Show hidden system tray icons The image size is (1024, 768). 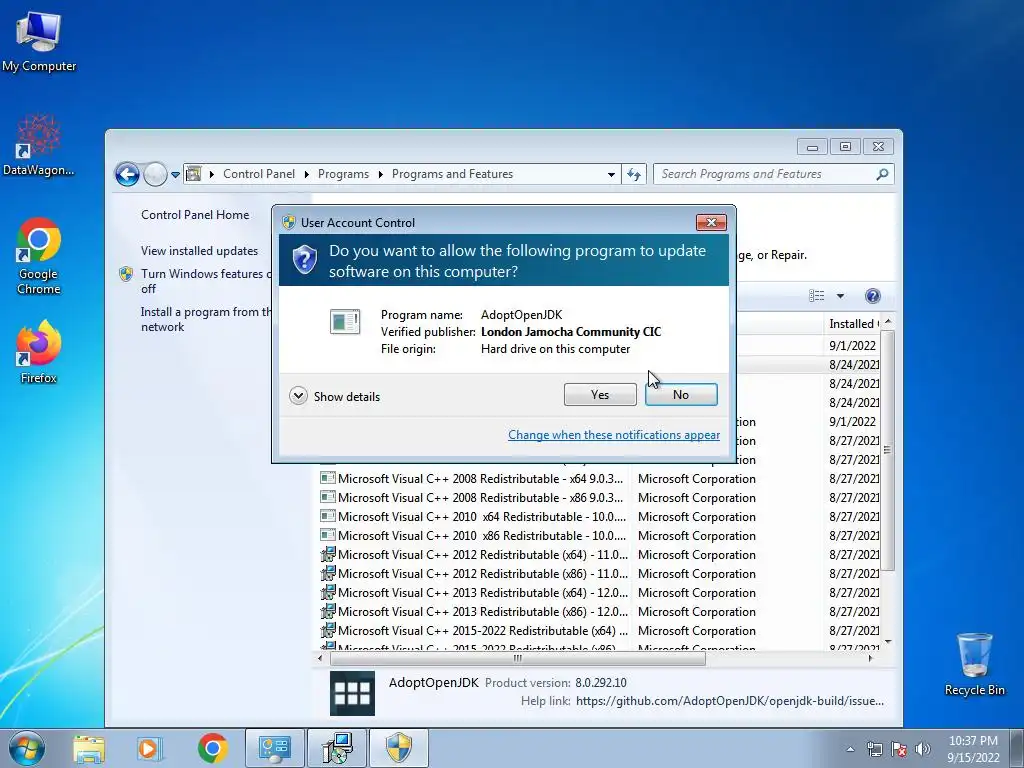point(850,749)
